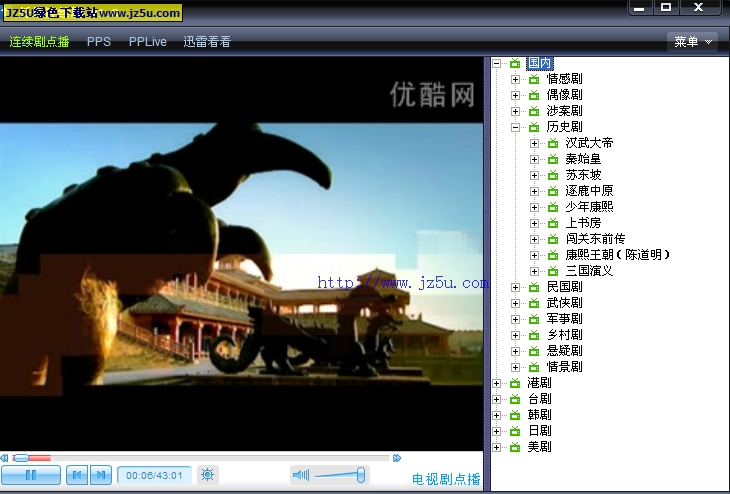Click TV icon next to 美剧
The image size is (730, 494).
coord(515,447)
